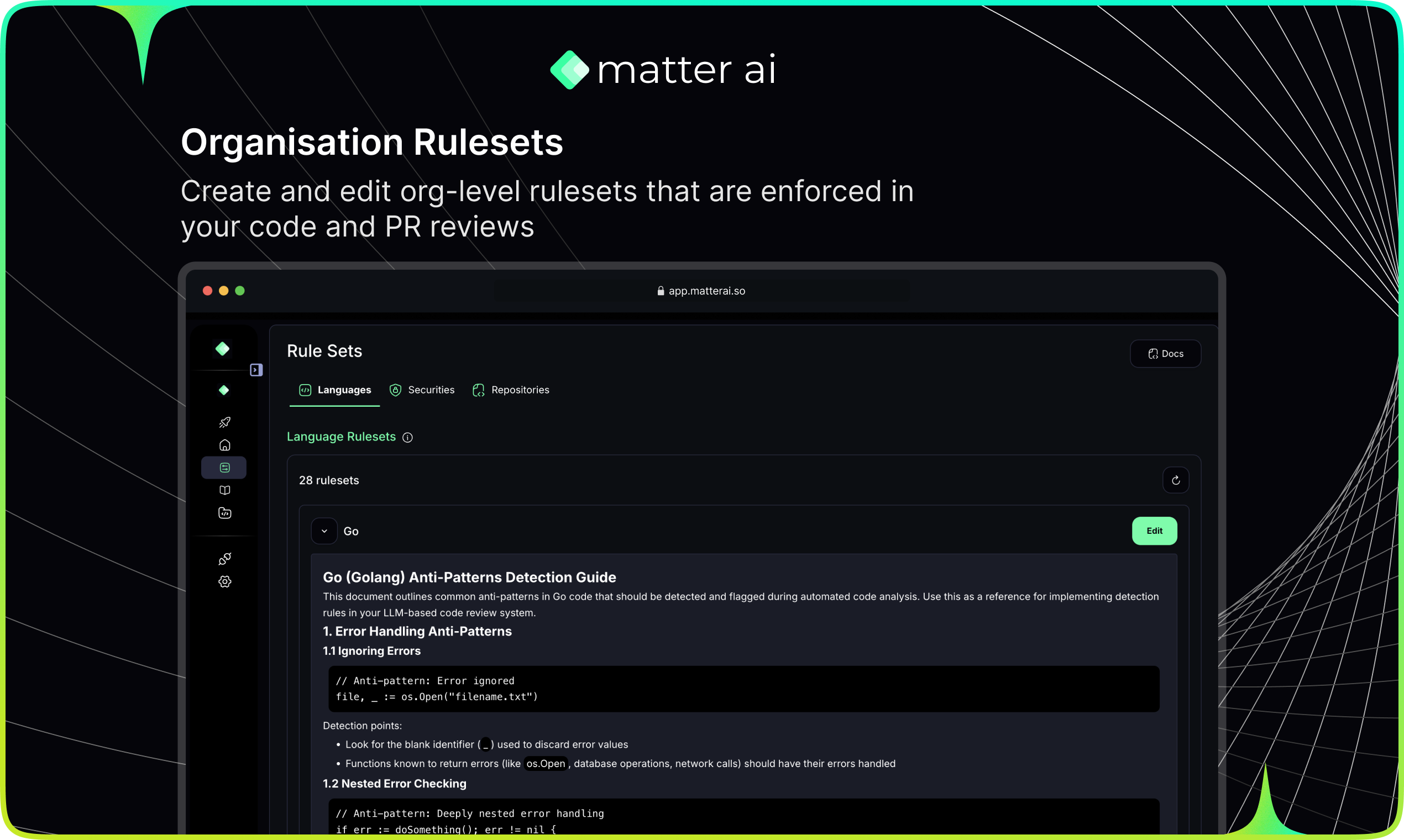Click the code folder sidebar icon

(225, 513)
